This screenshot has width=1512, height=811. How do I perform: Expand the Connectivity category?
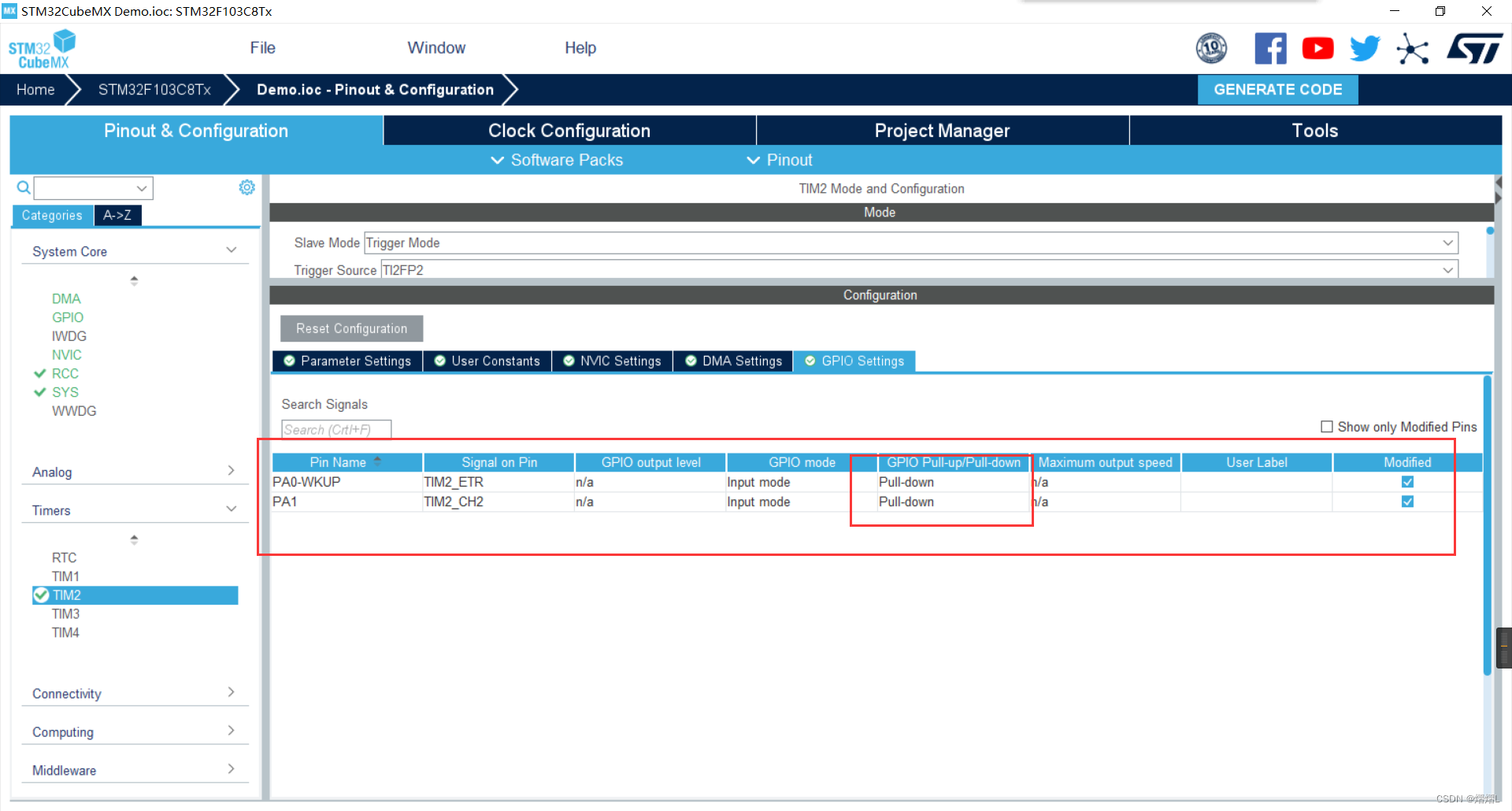pos(232,692)
